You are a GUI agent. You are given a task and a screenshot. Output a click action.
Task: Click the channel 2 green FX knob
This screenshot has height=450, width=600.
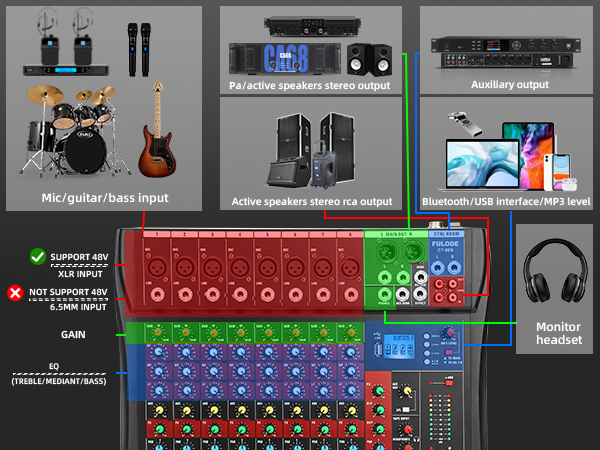coord(187,429)
